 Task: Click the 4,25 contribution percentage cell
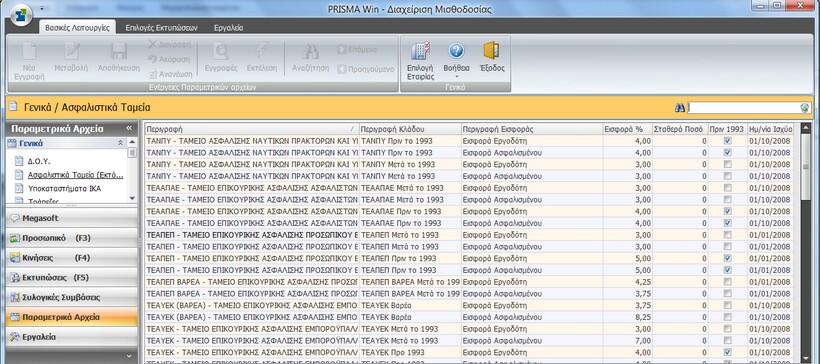click(627, 282)
